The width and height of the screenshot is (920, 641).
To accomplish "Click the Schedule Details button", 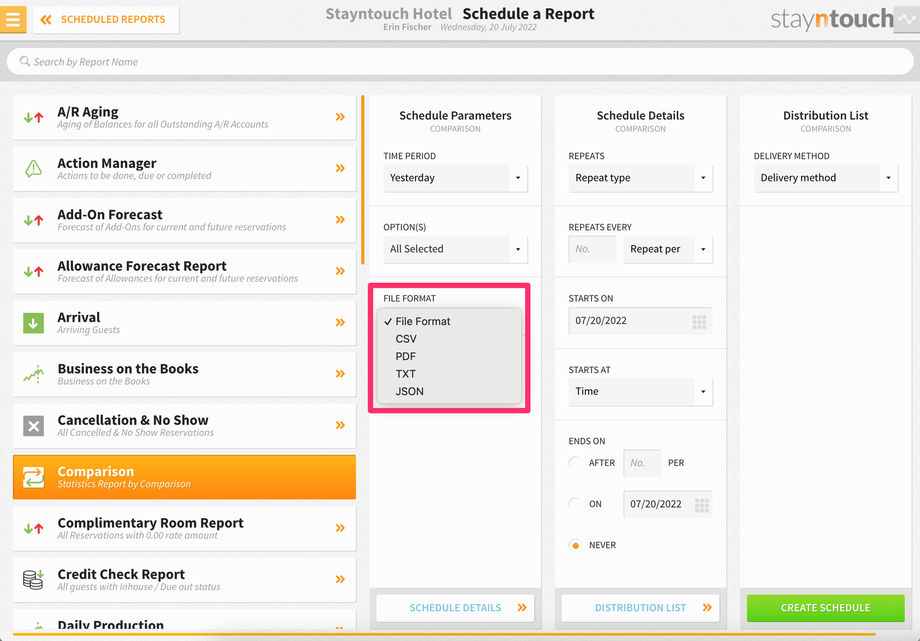I will point(455,608).
